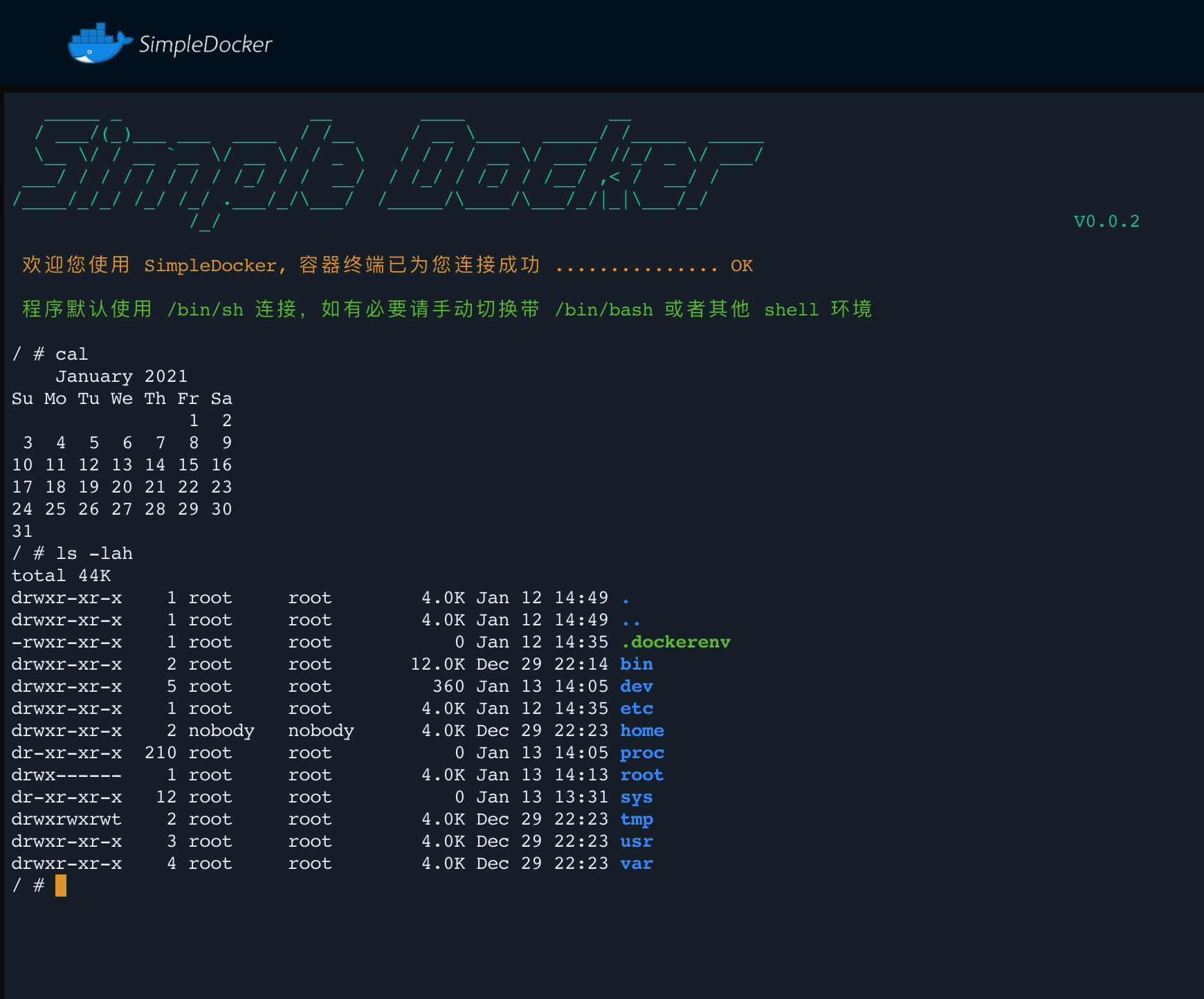The image size is (1204, 999).
Task: Click the home directory name
Action: (642, 731)
